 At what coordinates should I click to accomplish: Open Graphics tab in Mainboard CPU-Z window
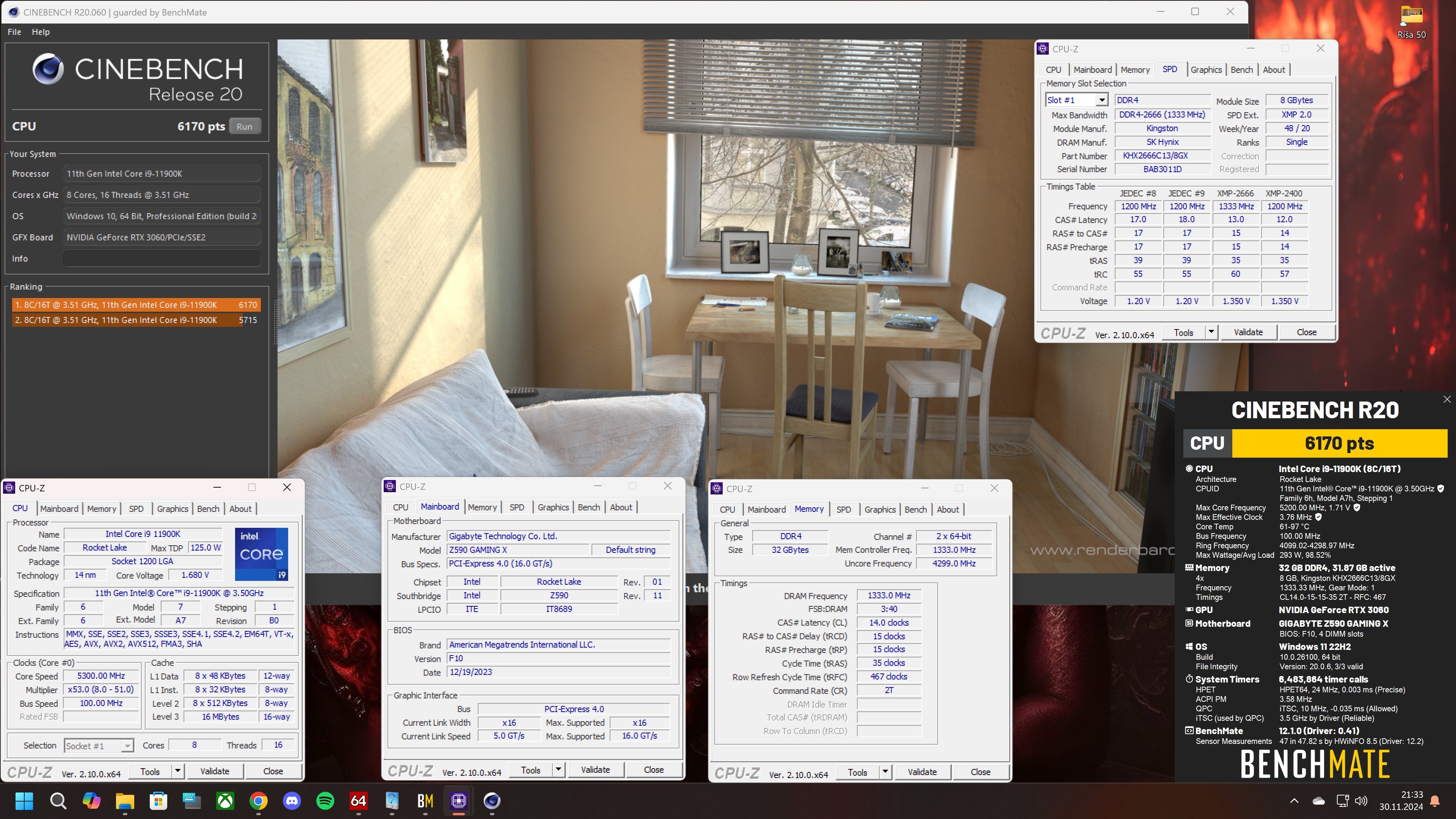point(553,508)
